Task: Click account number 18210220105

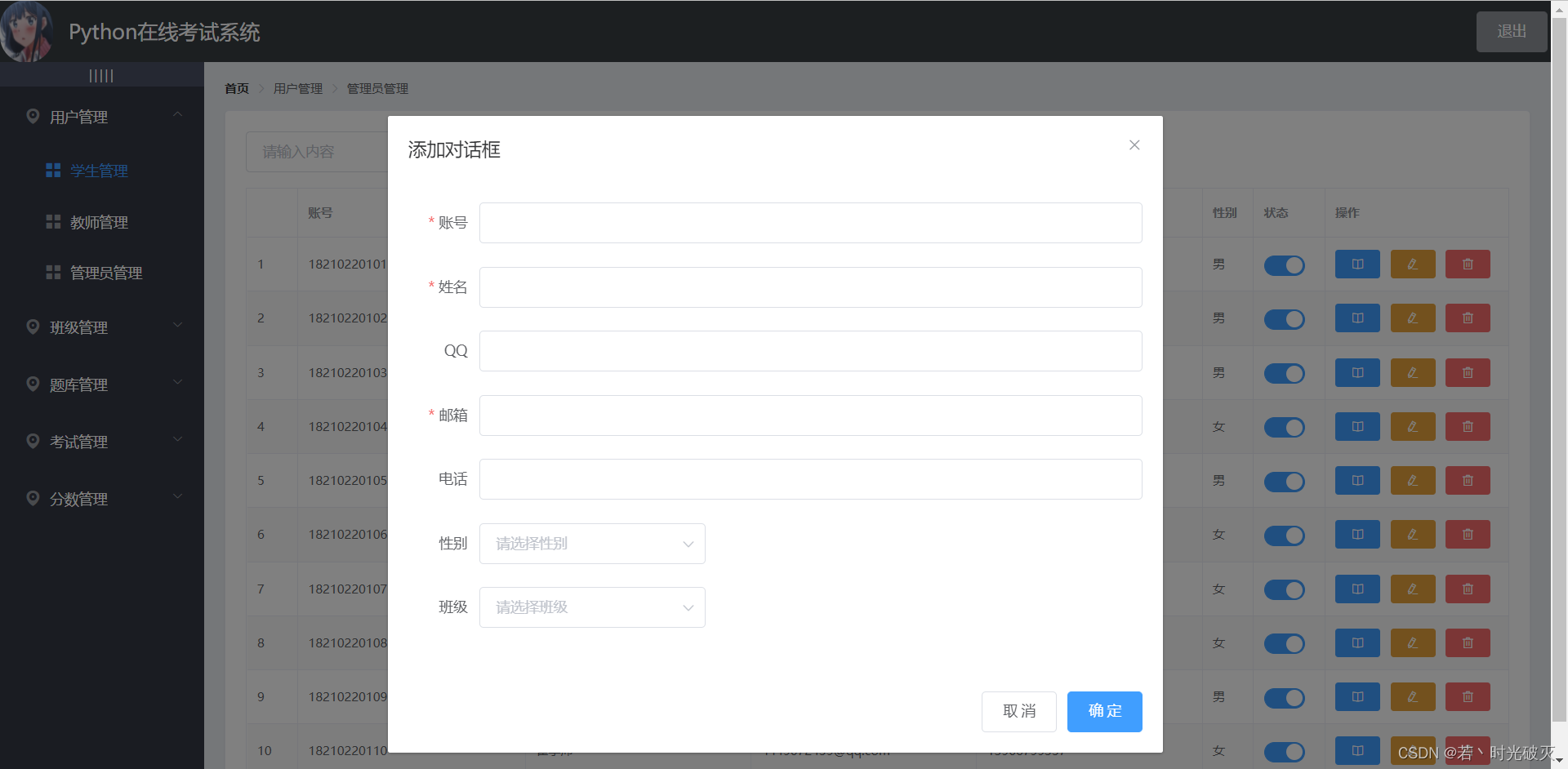Action: (x=348, y=481)
